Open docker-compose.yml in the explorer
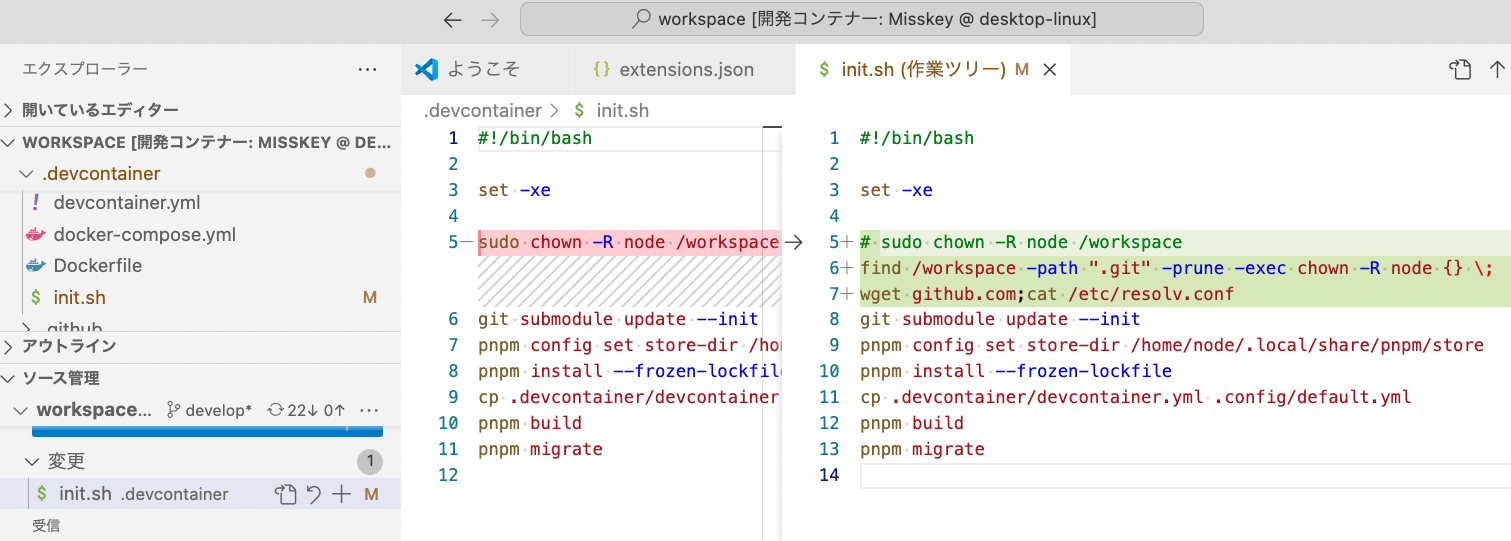 pyautogui.click(x=144, y=235)
